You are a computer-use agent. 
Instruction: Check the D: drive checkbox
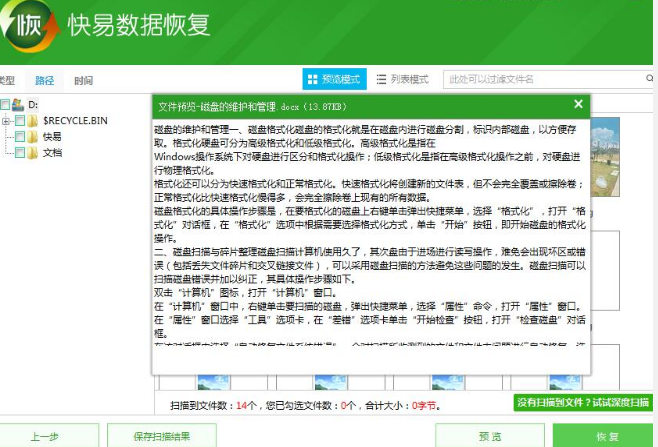(5, 104)
